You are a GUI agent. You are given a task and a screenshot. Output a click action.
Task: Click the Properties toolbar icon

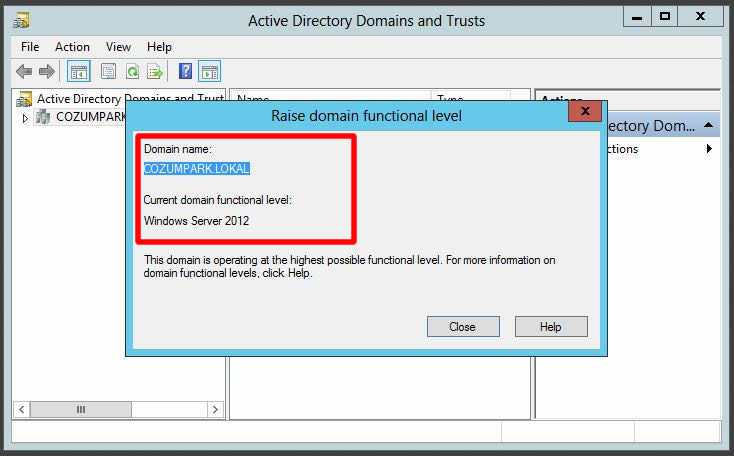[x=108, y=71]
